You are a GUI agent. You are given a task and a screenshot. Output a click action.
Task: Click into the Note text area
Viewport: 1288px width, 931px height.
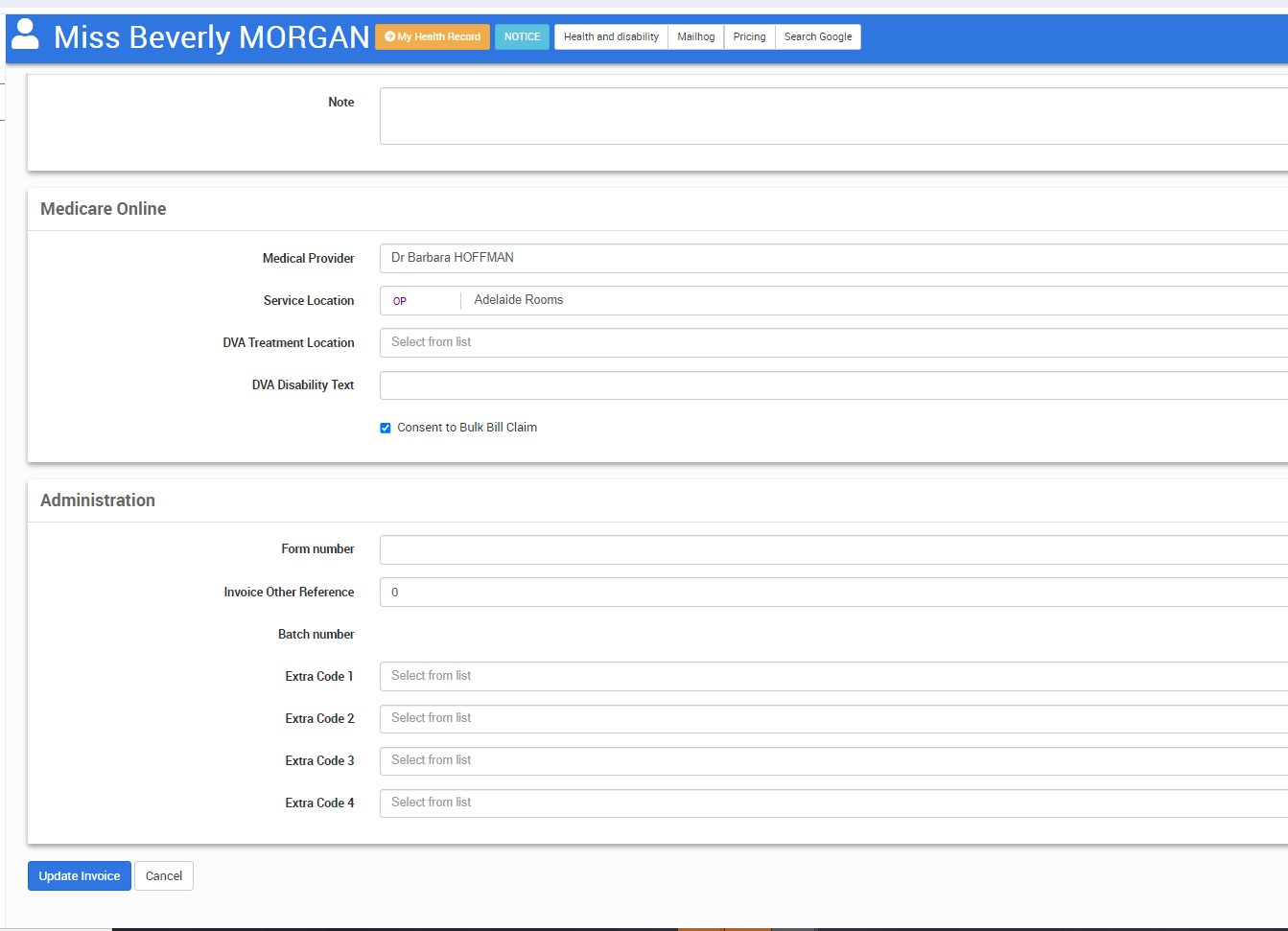(x=833, y=116)
